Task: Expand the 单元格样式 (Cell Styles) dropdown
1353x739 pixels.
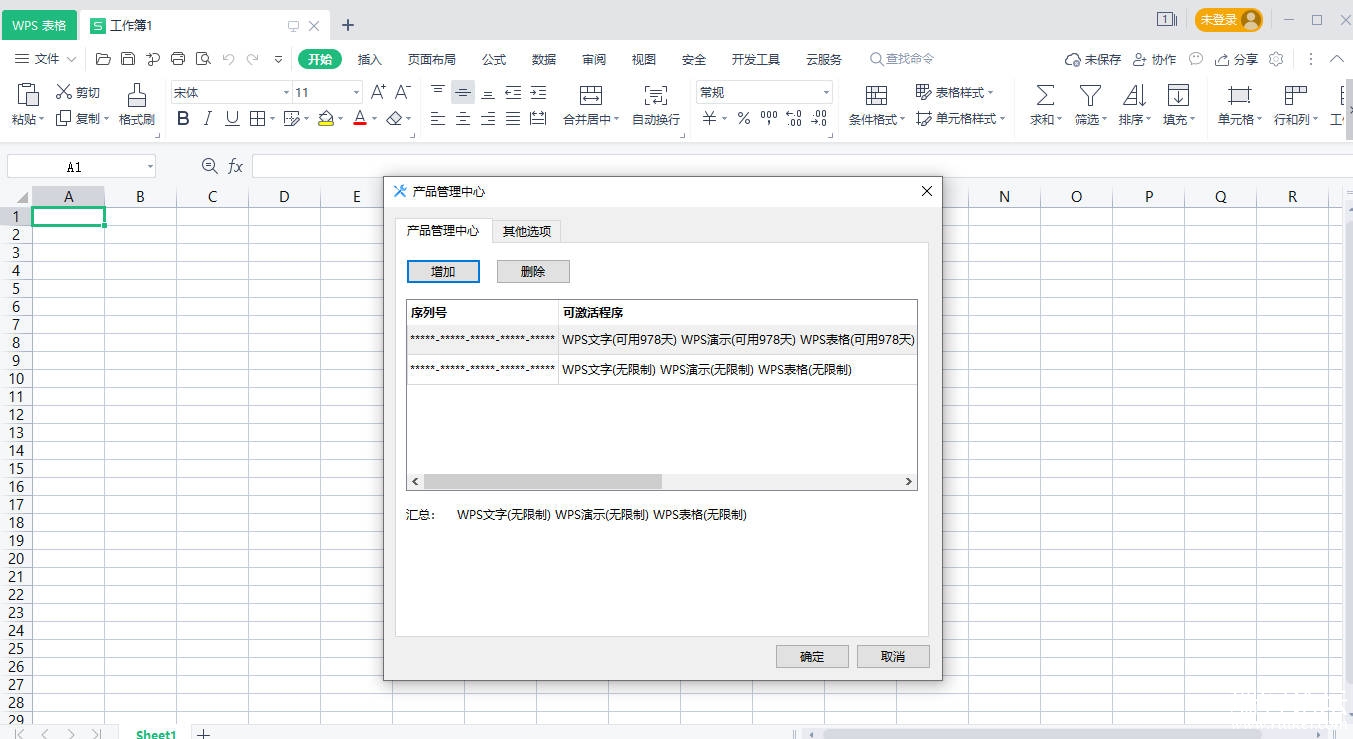Action: [x=1003, y=119]
